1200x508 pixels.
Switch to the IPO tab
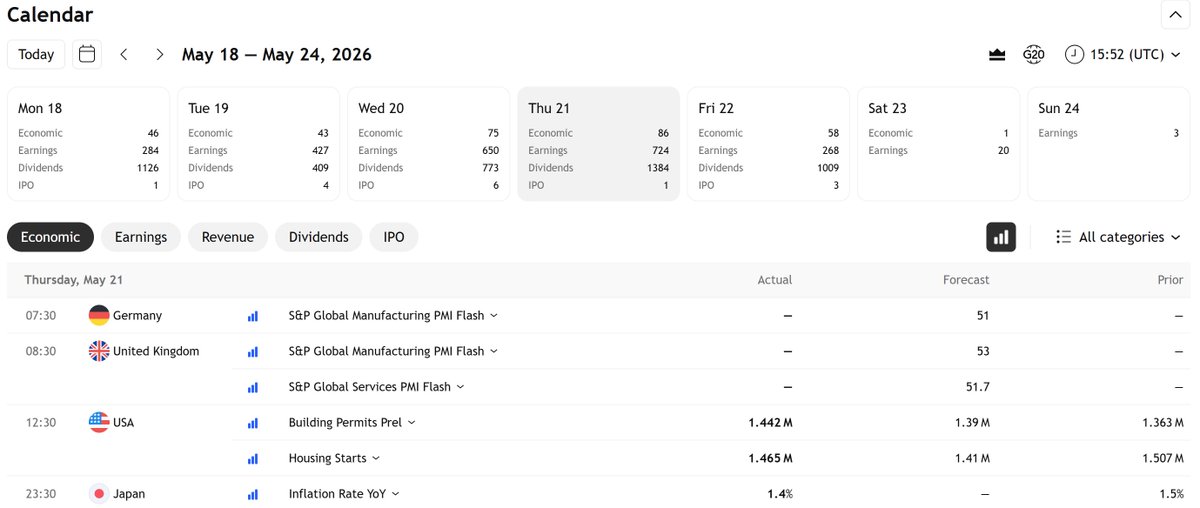coord(394,237)
